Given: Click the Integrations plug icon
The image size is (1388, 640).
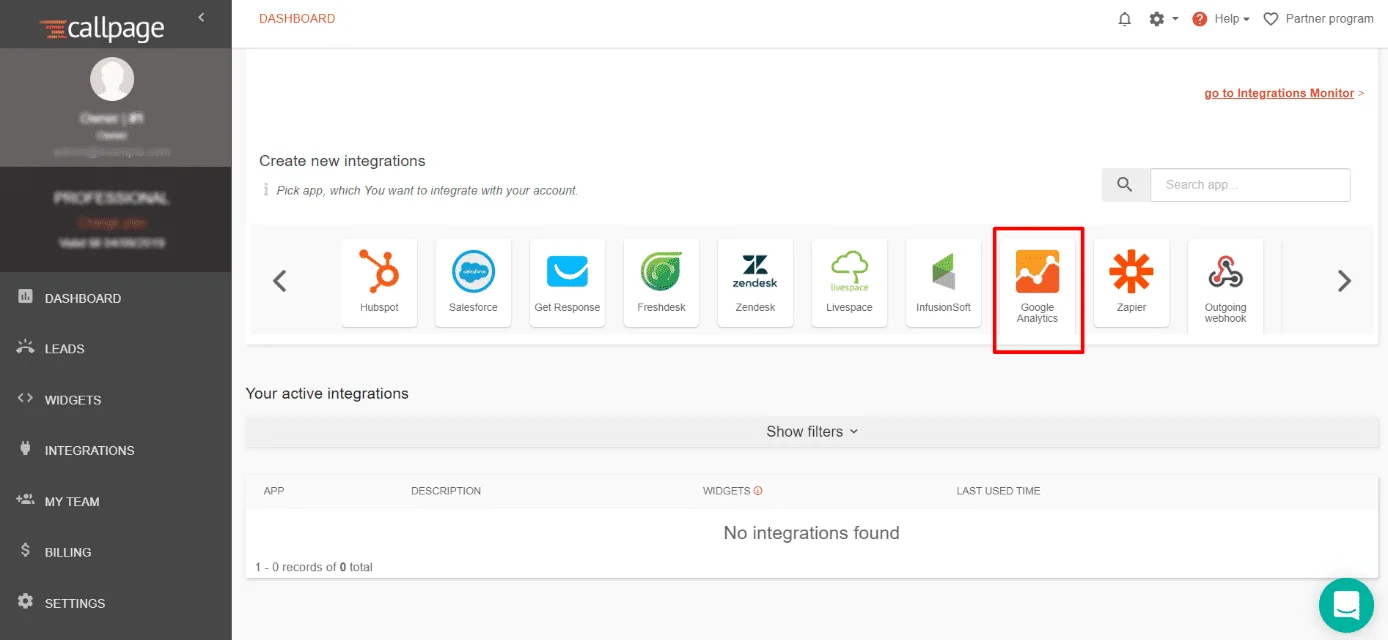Looking at the screenshot, I should click(x=25, y=449).
